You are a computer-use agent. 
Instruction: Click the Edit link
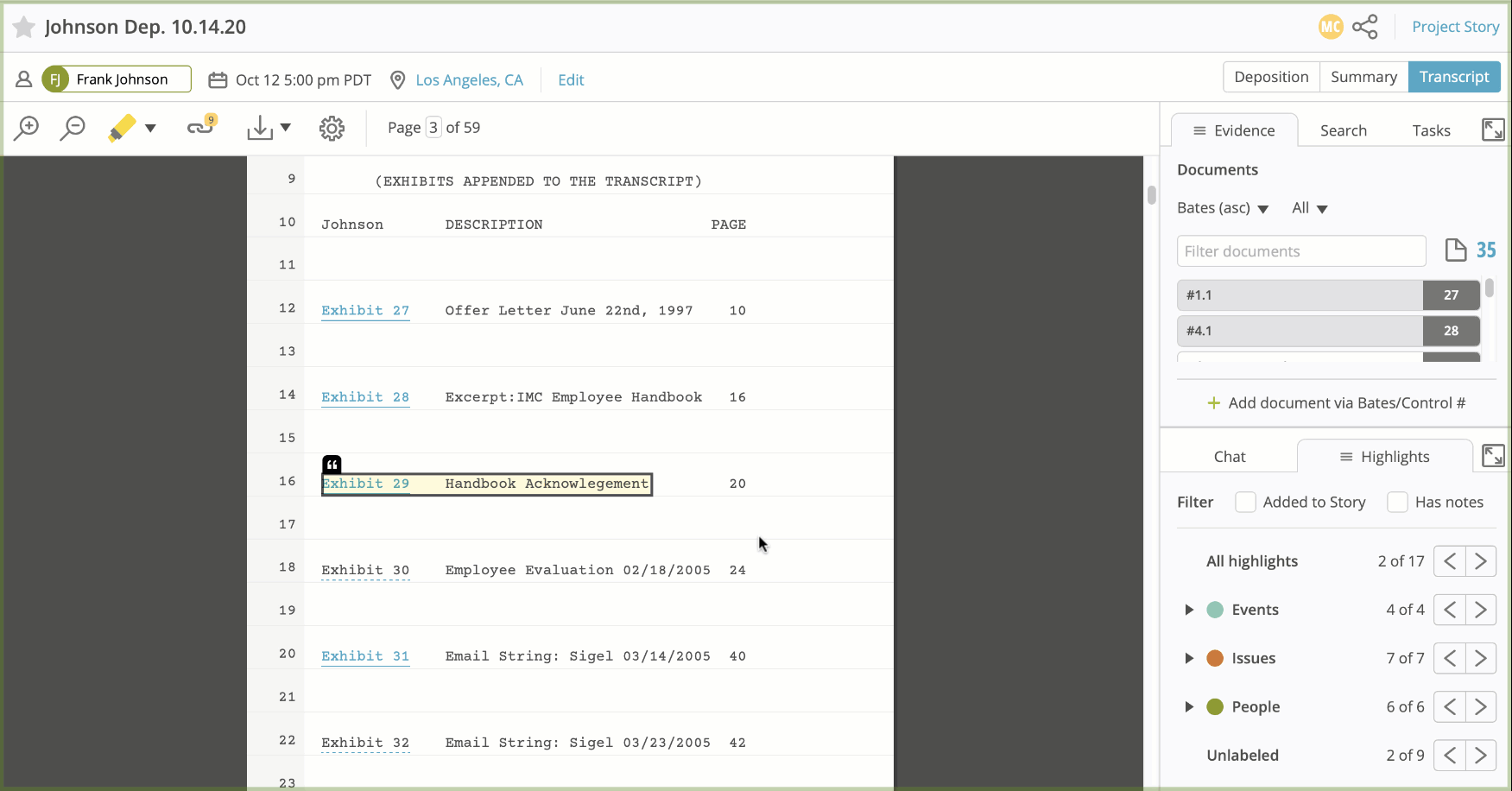[x=571, y=80]
